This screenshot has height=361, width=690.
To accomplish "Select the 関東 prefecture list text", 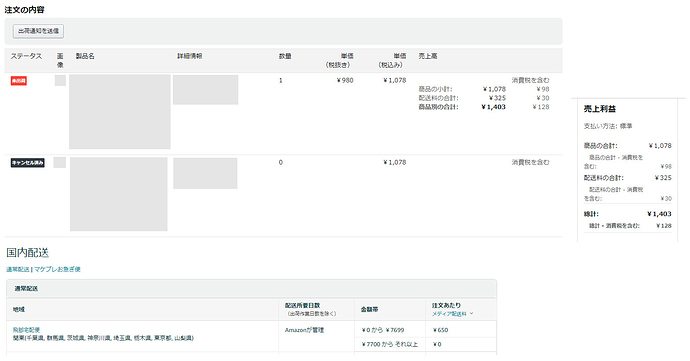I will tap(103, 338).
